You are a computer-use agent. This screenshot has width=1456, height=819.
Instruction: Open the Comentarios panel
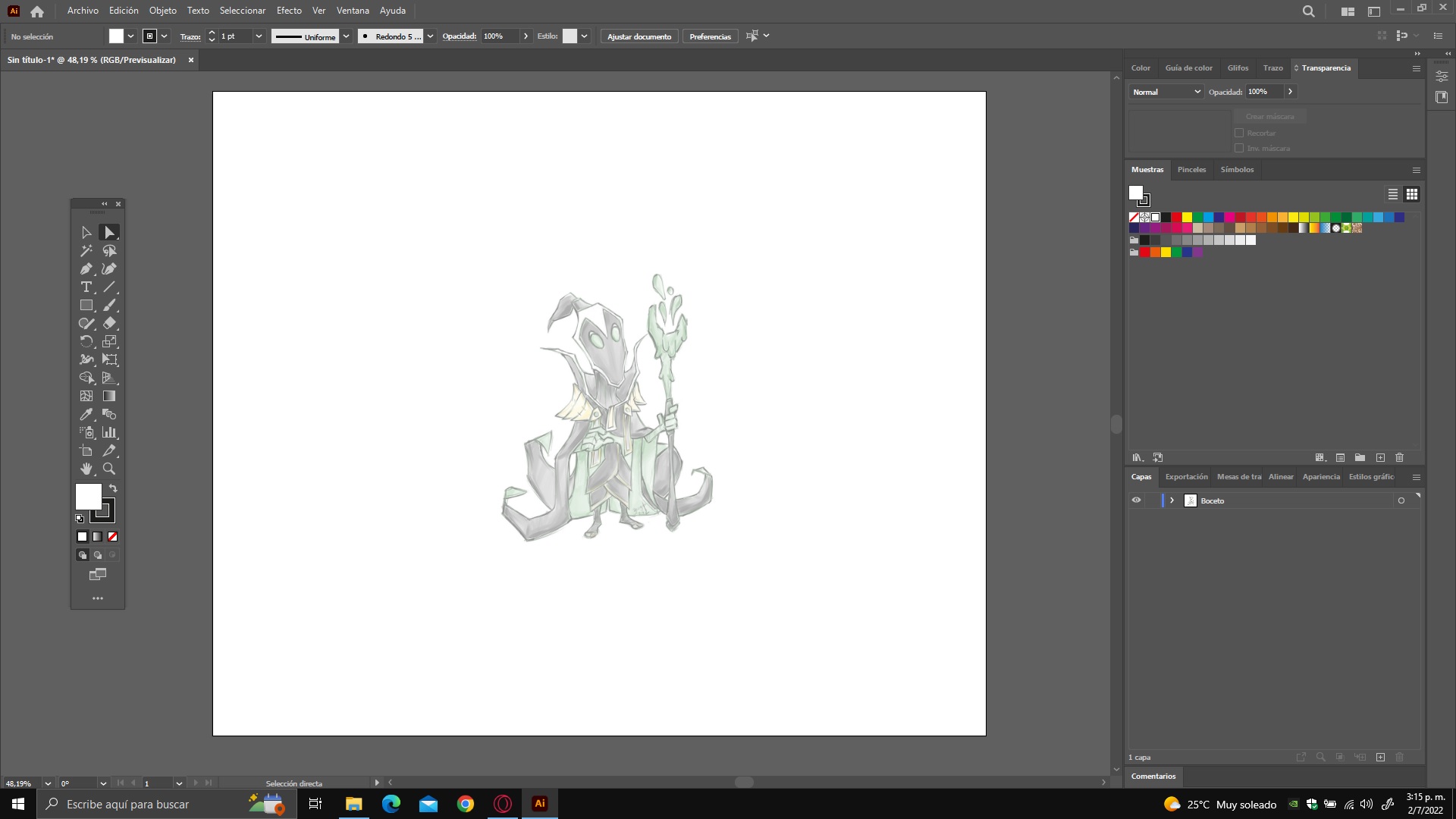[x=1153, y=777]
